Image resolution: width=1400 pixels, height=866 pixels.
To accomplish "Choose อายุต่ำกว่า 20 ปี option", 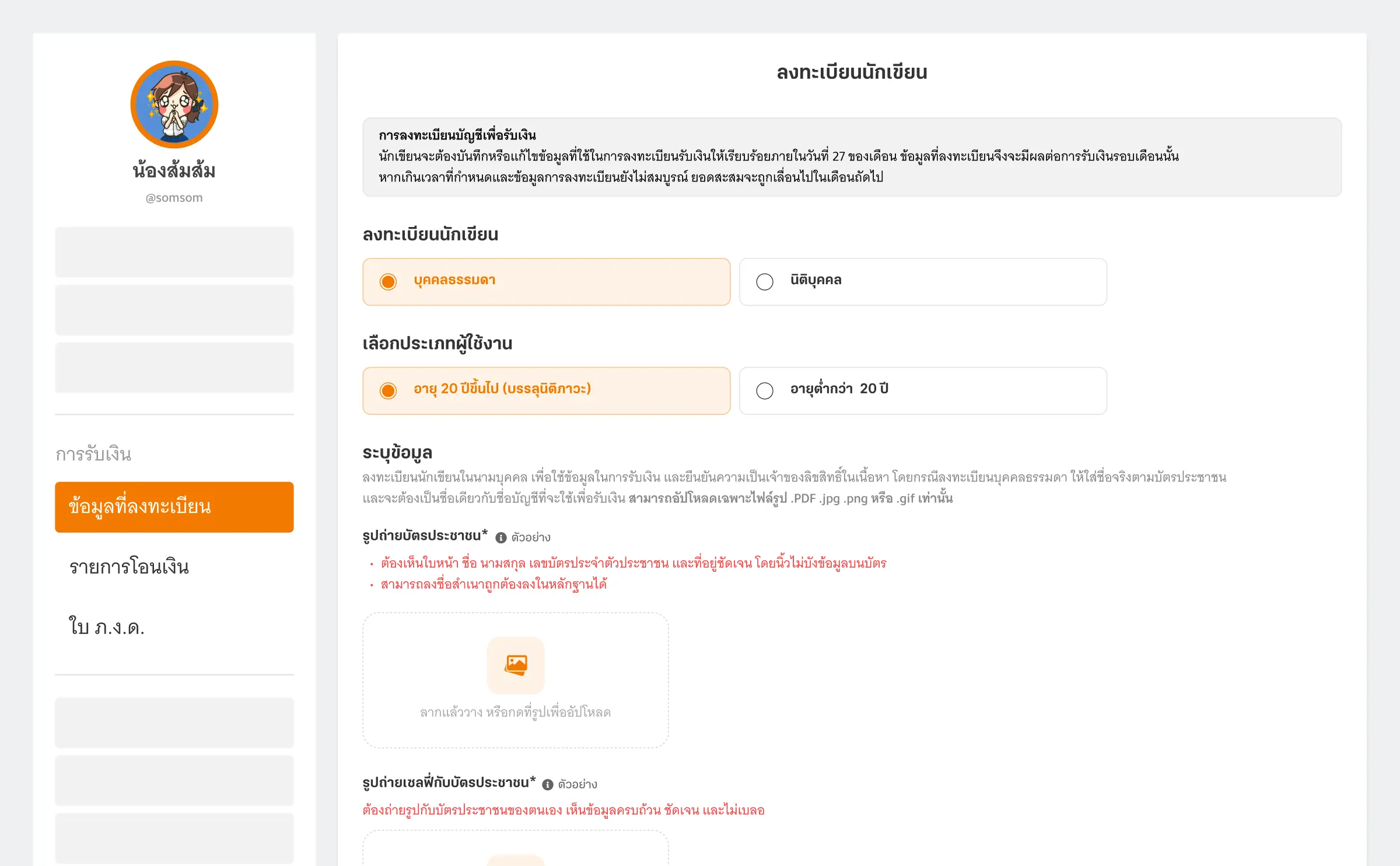I will point(922,390).
